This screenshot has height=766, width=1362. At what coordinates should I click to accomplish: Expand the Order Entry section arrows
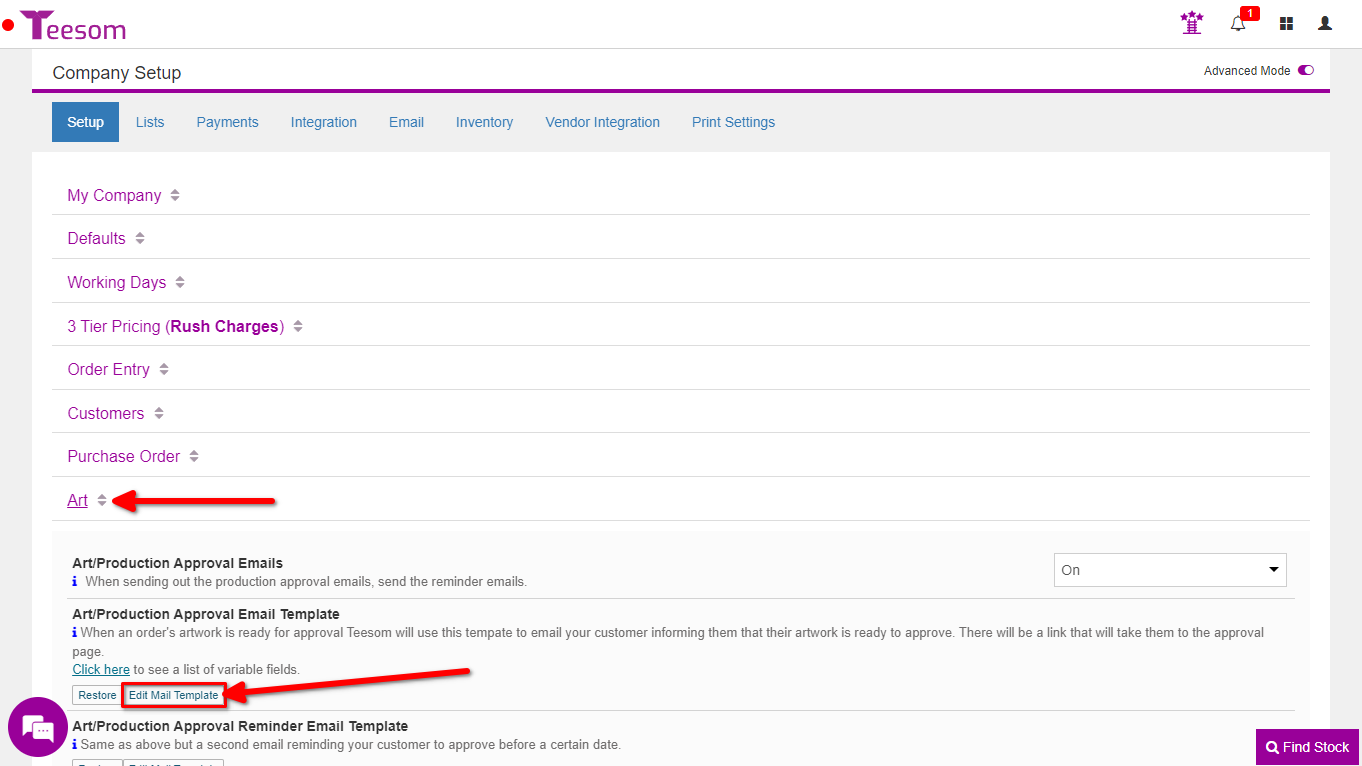[164, 370]
